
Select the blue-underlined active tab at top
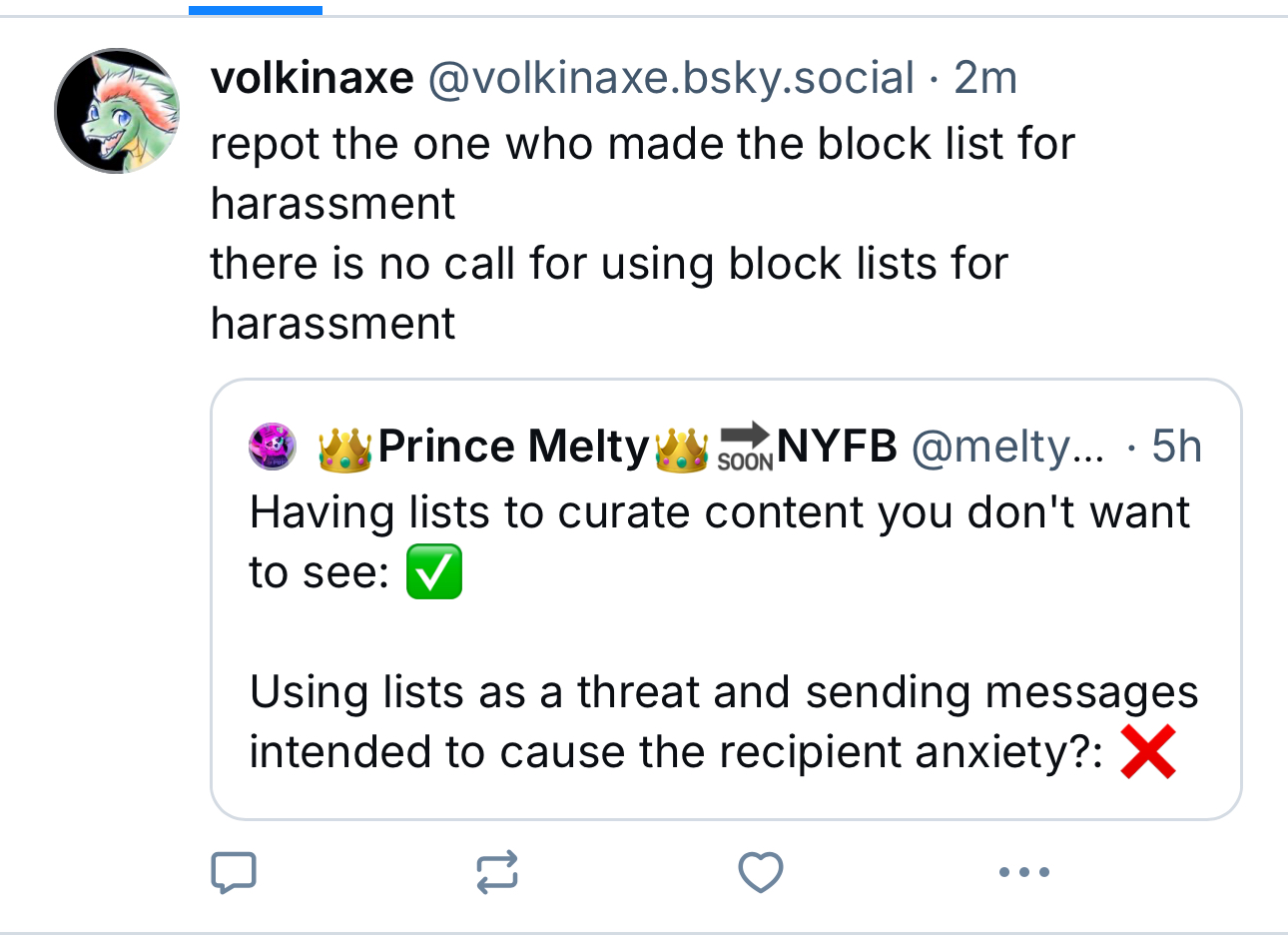pos(256,10)
